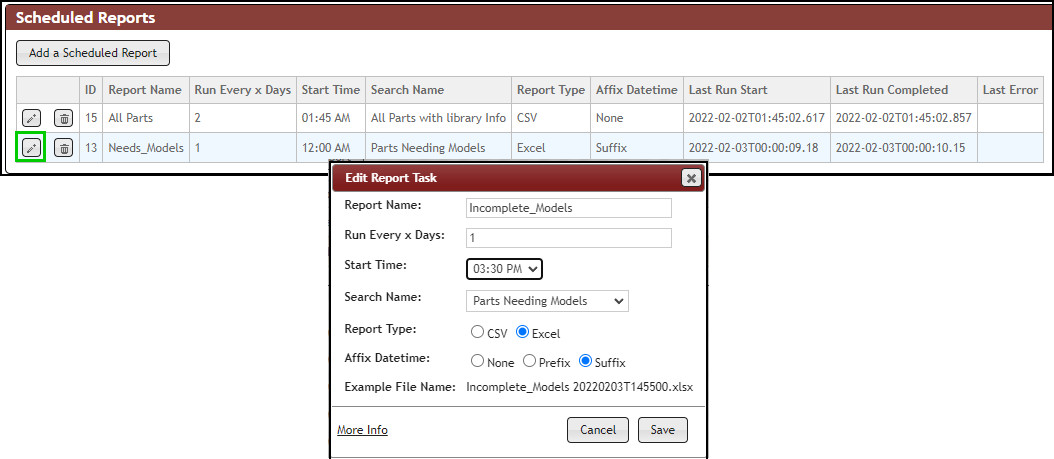Viewport: 1054px width, 459px height.
Task: Select Excel report type
Action: [x=522, y=332]
